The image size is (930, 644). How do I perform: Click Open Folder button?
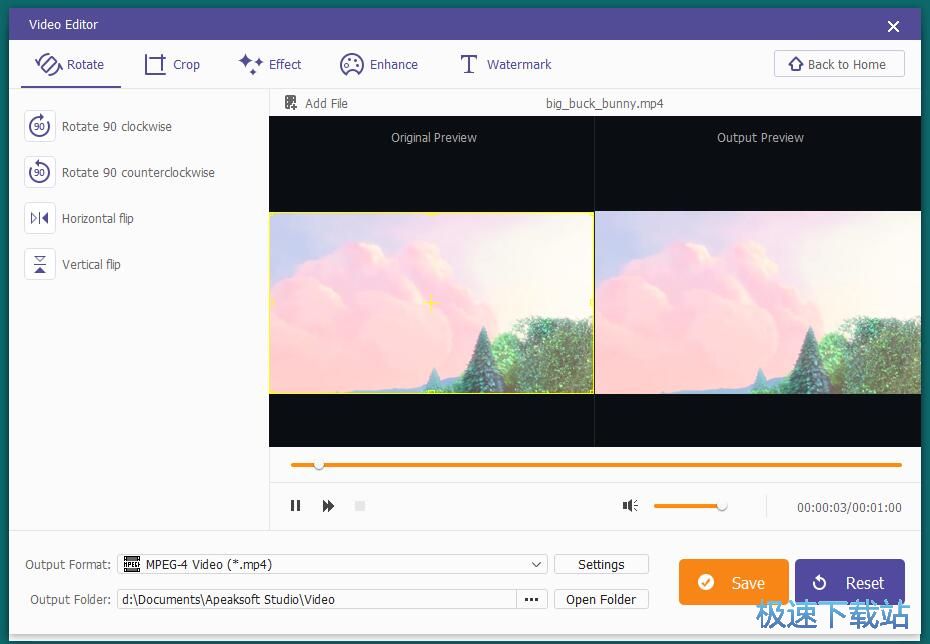point(601,600)
